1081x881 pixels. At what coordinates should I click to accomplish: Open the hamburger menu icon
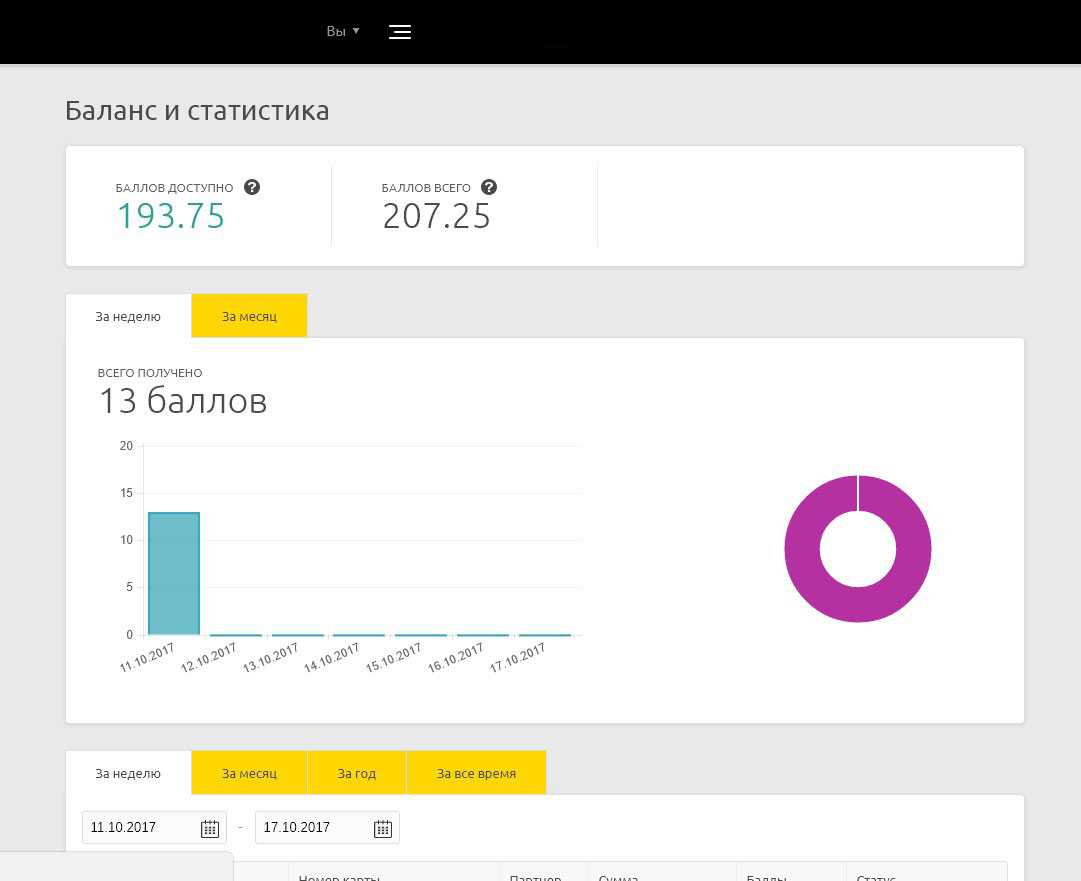point(399,32)
